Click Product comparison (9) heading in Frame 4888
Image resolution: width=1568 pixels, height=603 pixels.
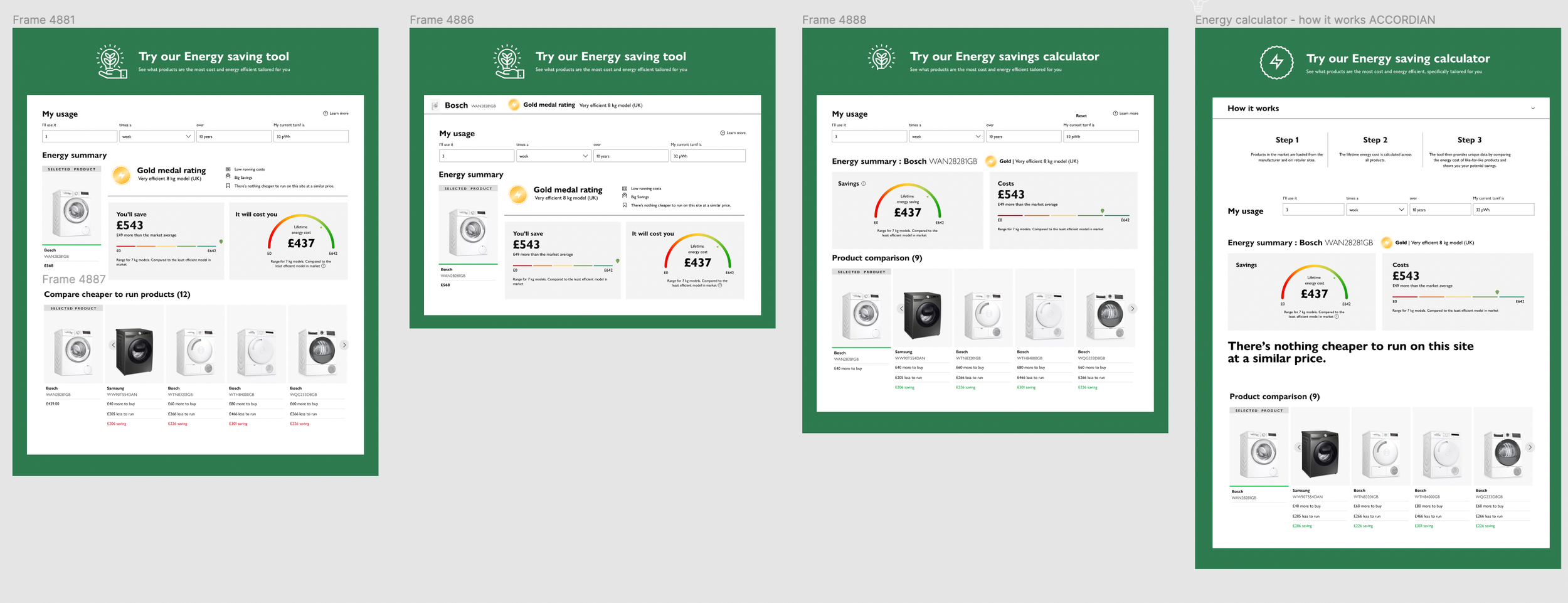pos(877,258)
